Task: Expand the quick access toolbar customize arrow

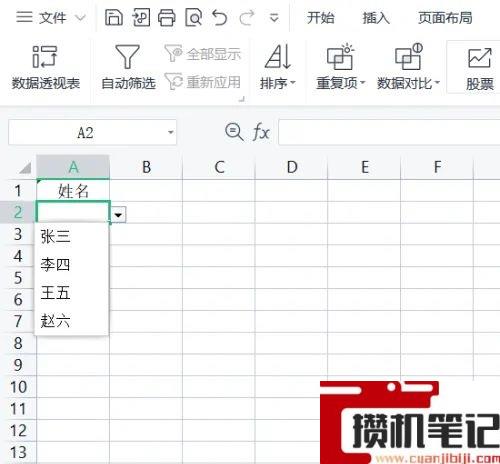Action: [274, 17]
